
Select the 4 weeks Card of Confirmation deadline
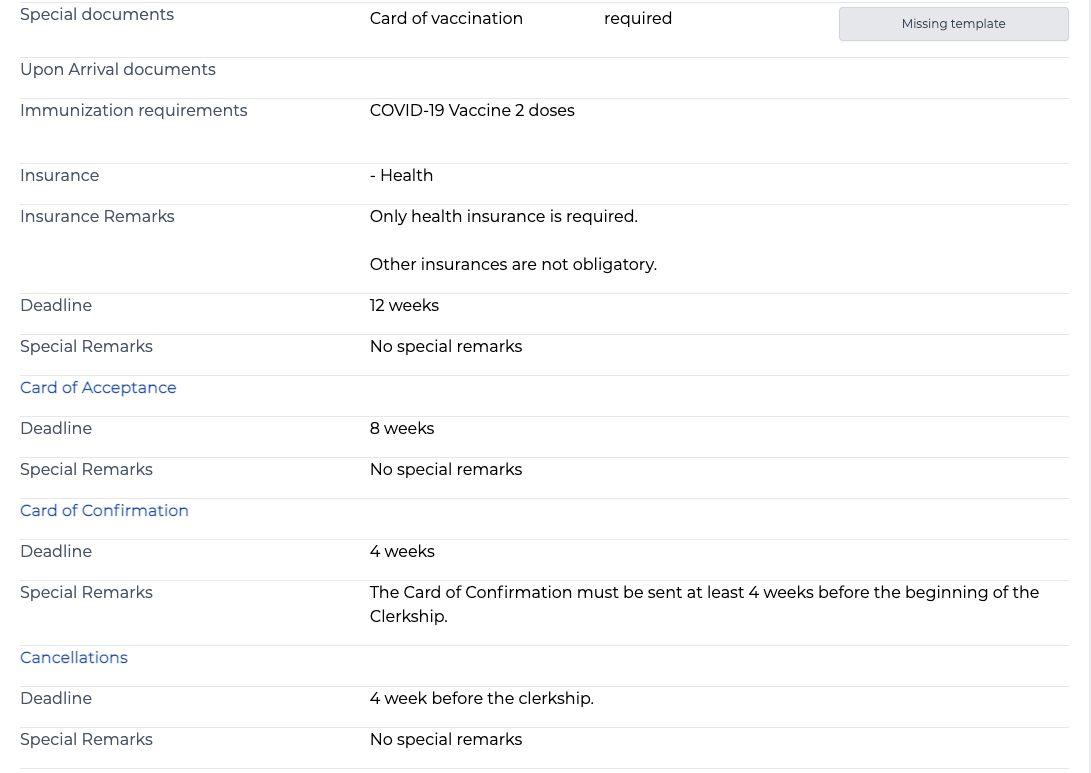click(402, 552)
